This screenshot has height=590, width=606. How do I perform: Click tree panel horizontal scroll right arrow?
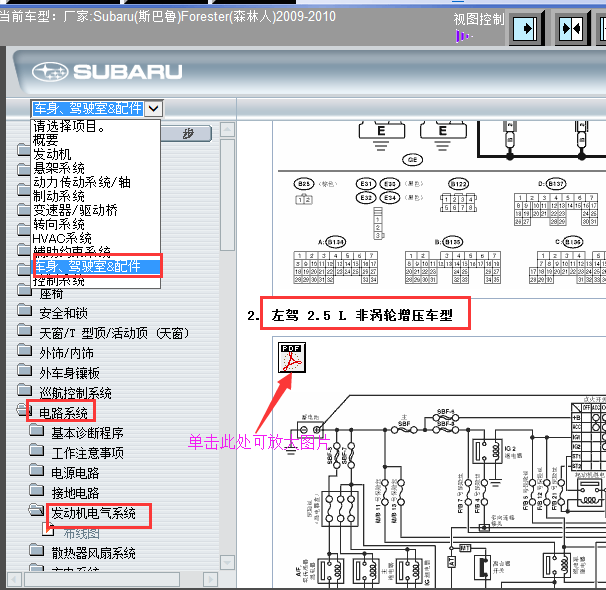tap(210, 580)
